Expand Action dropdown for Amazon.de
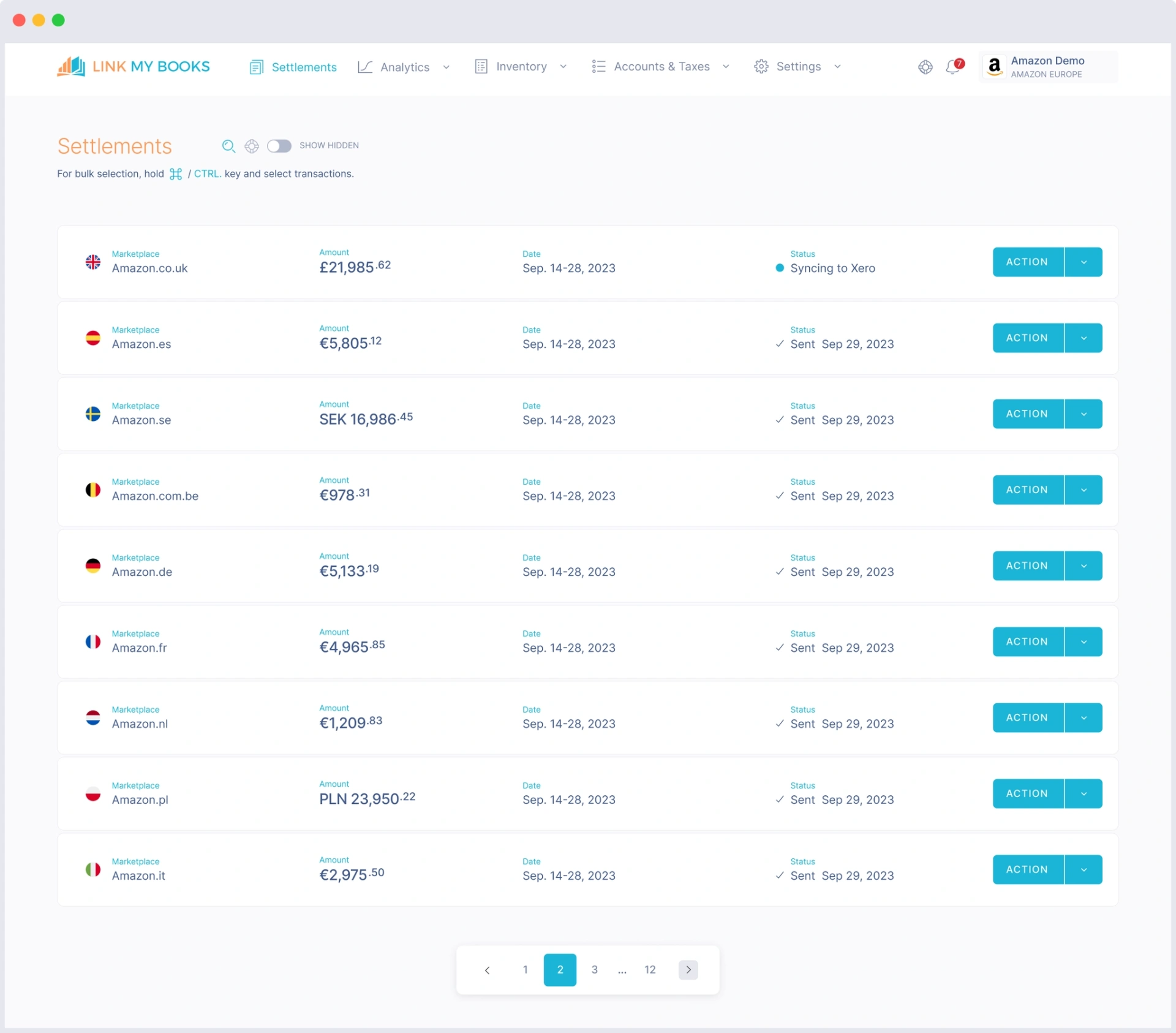The image size is (1176, 1033). pos(1084,566)
